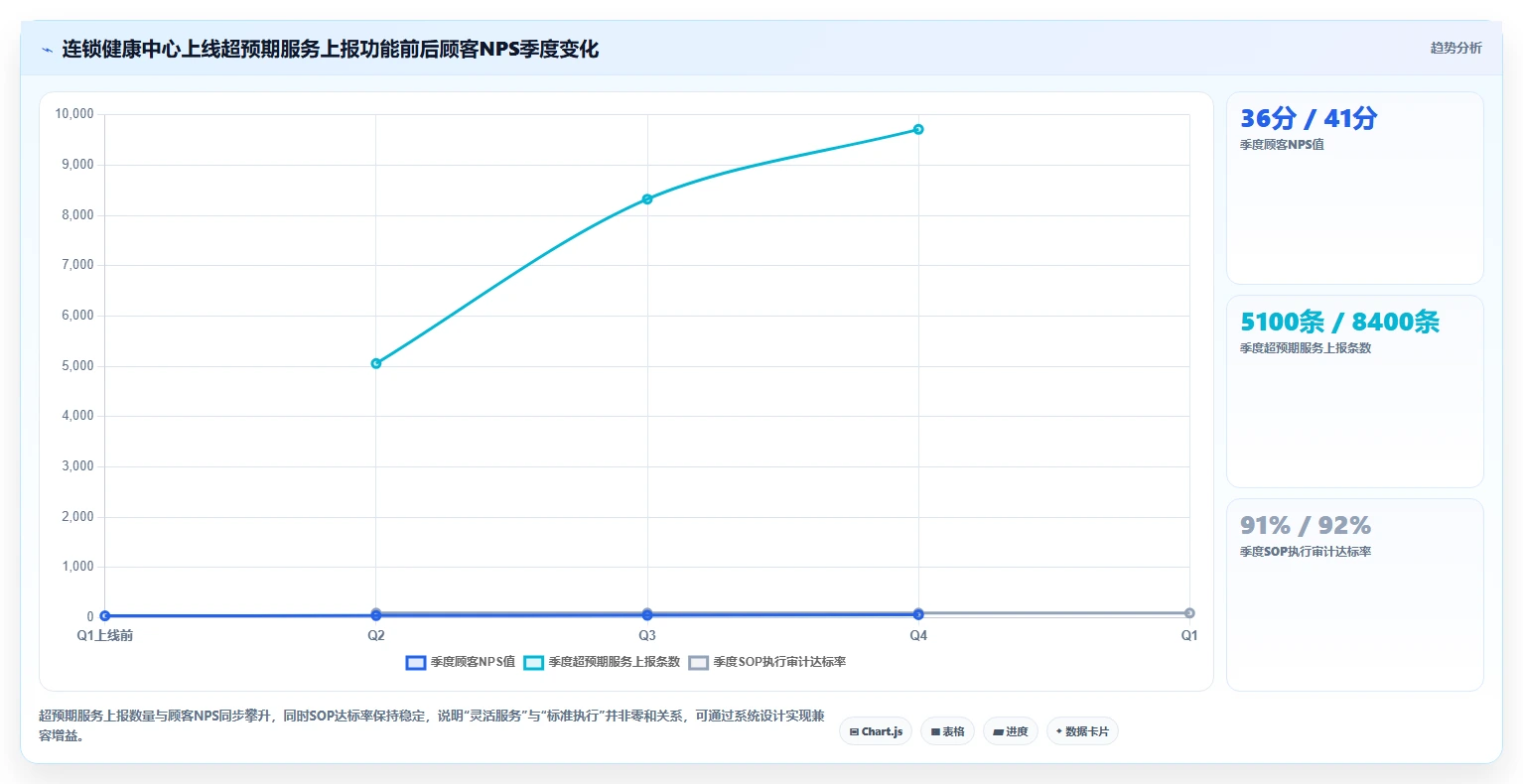Click the Q3 x-axis label
1523x784 pixels.
[x=647, y=635]
